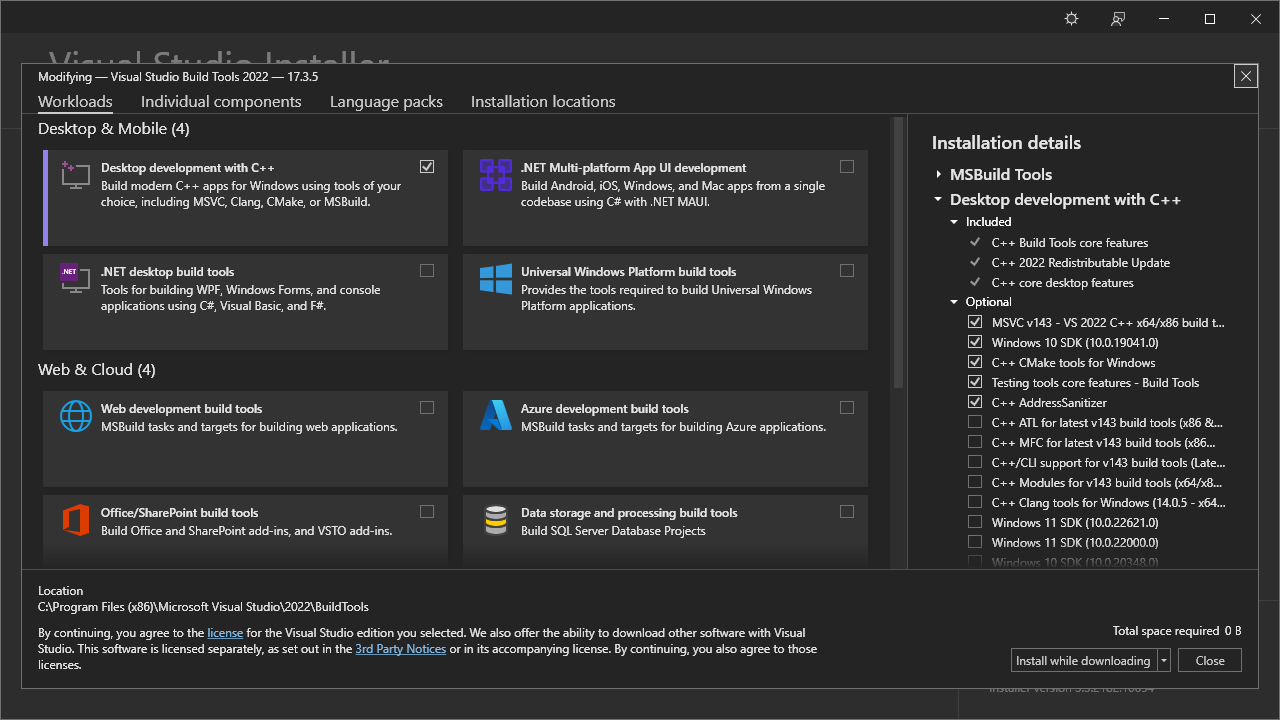The image size is (1280, 720).
Task: Uncheck Desktop development with C++ workload
Action: click(x=427, y=167)
